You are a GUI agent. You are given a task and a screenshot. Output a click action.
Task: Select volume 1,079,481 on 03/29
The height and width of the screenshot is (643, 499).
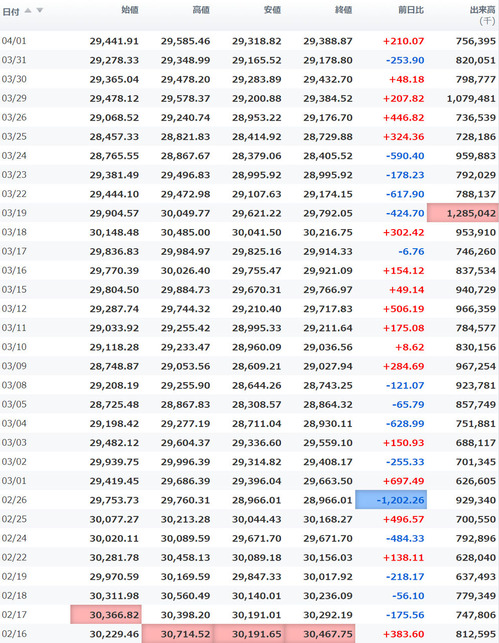[x=471, y=99]
